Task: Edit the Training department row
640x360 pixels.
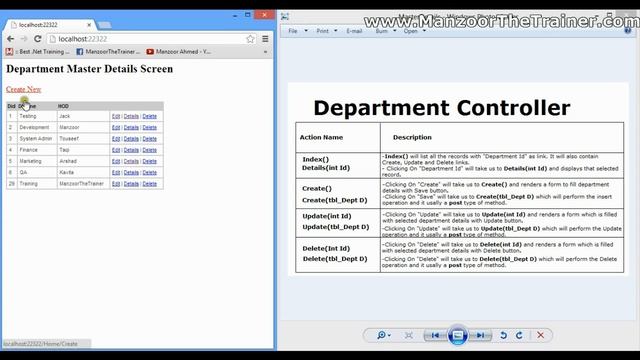Action: pyautogui.click(x=116, y=184)
